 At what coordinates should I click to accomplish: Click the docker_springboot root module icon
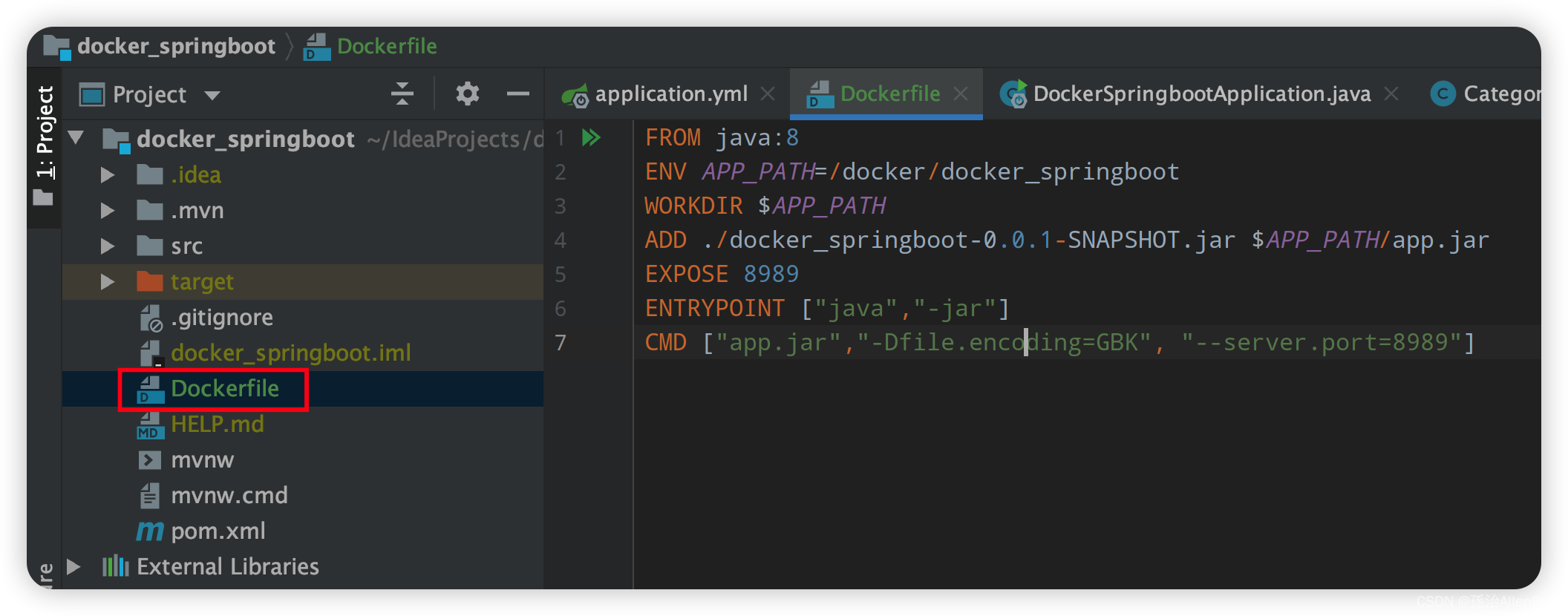[x=117, y=140]
